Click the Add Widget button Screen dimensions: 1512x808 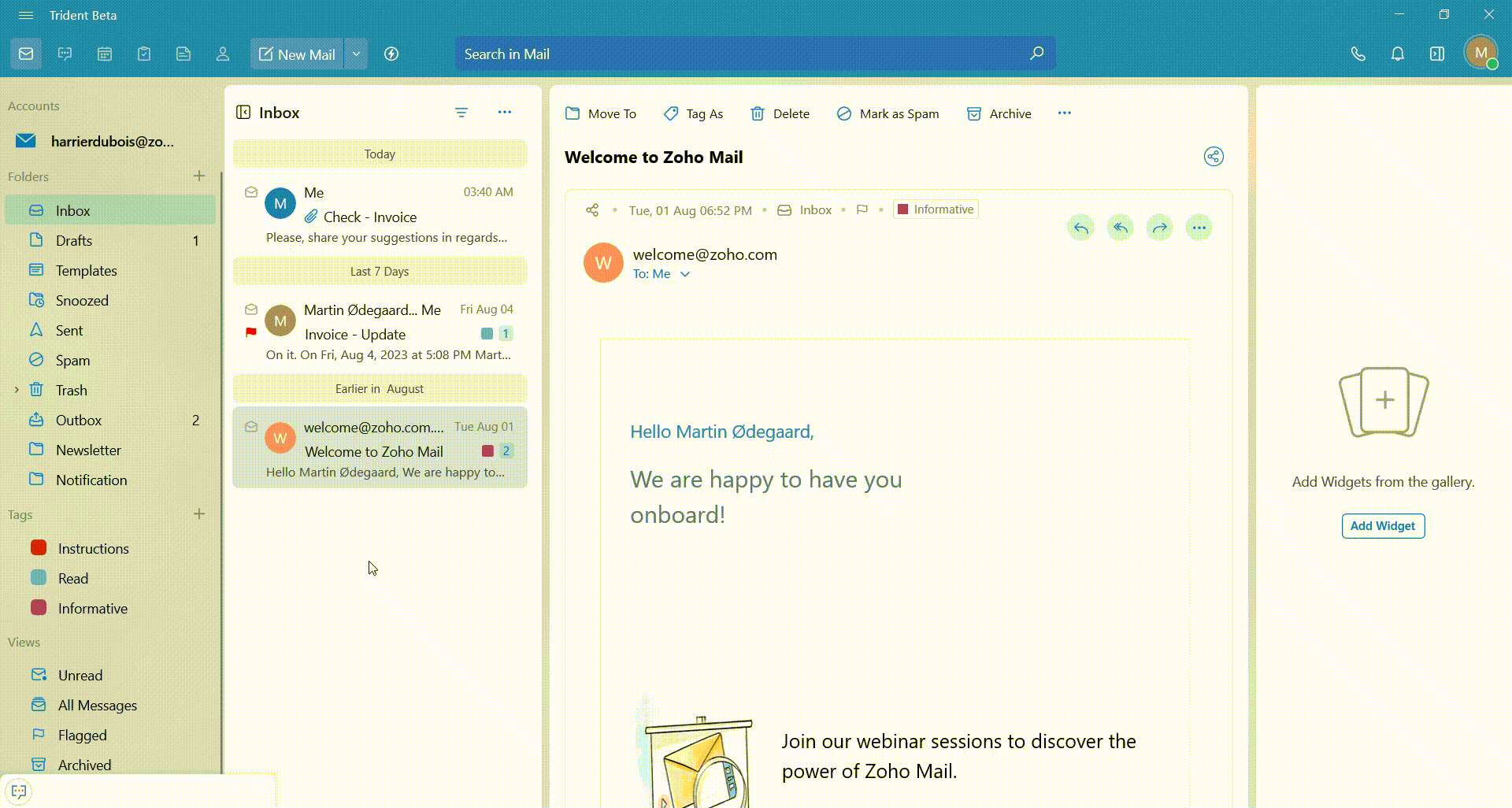pyautogui.click(x=1383, y=526)
